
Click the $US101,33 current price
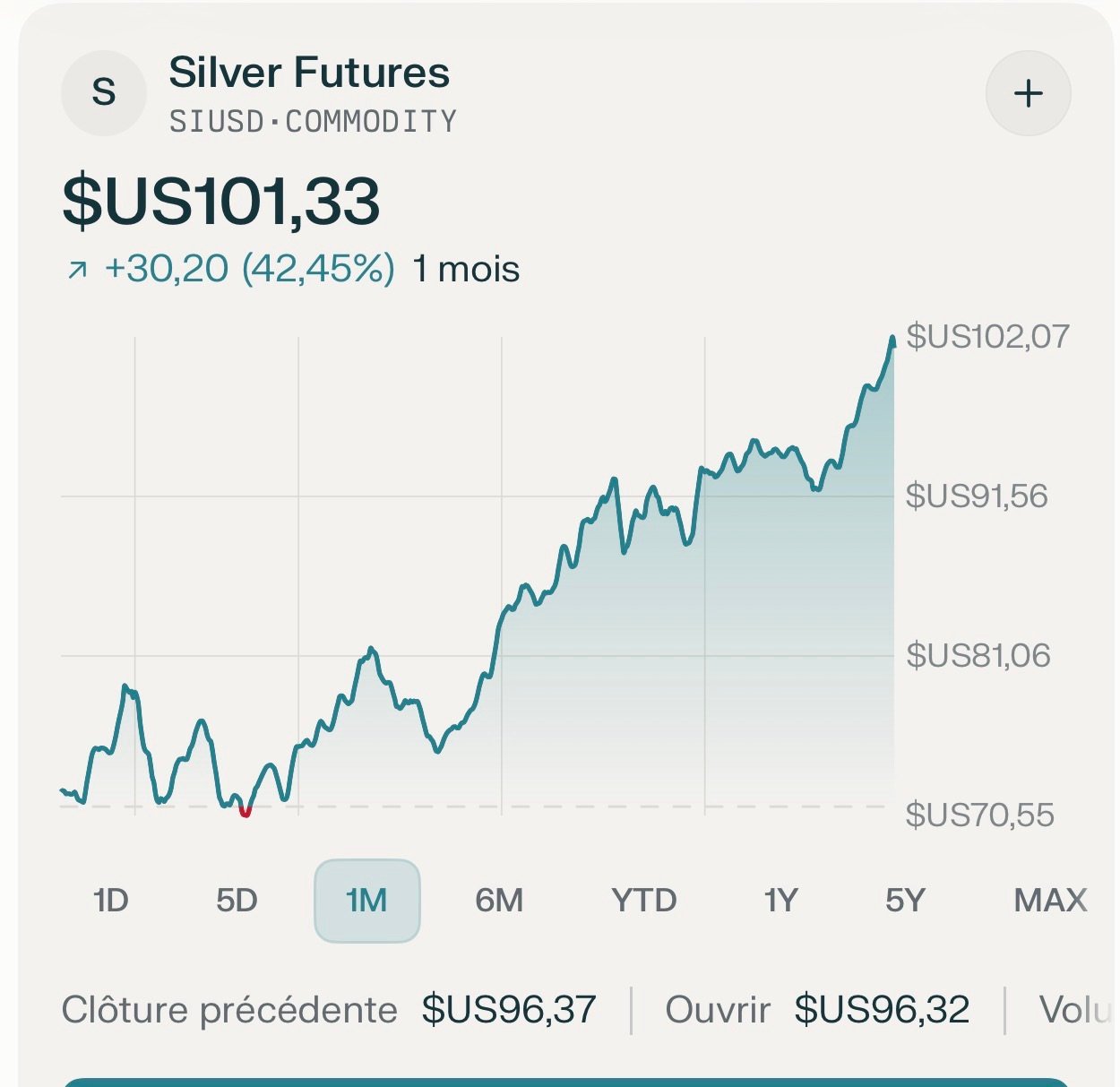(221, 201)
